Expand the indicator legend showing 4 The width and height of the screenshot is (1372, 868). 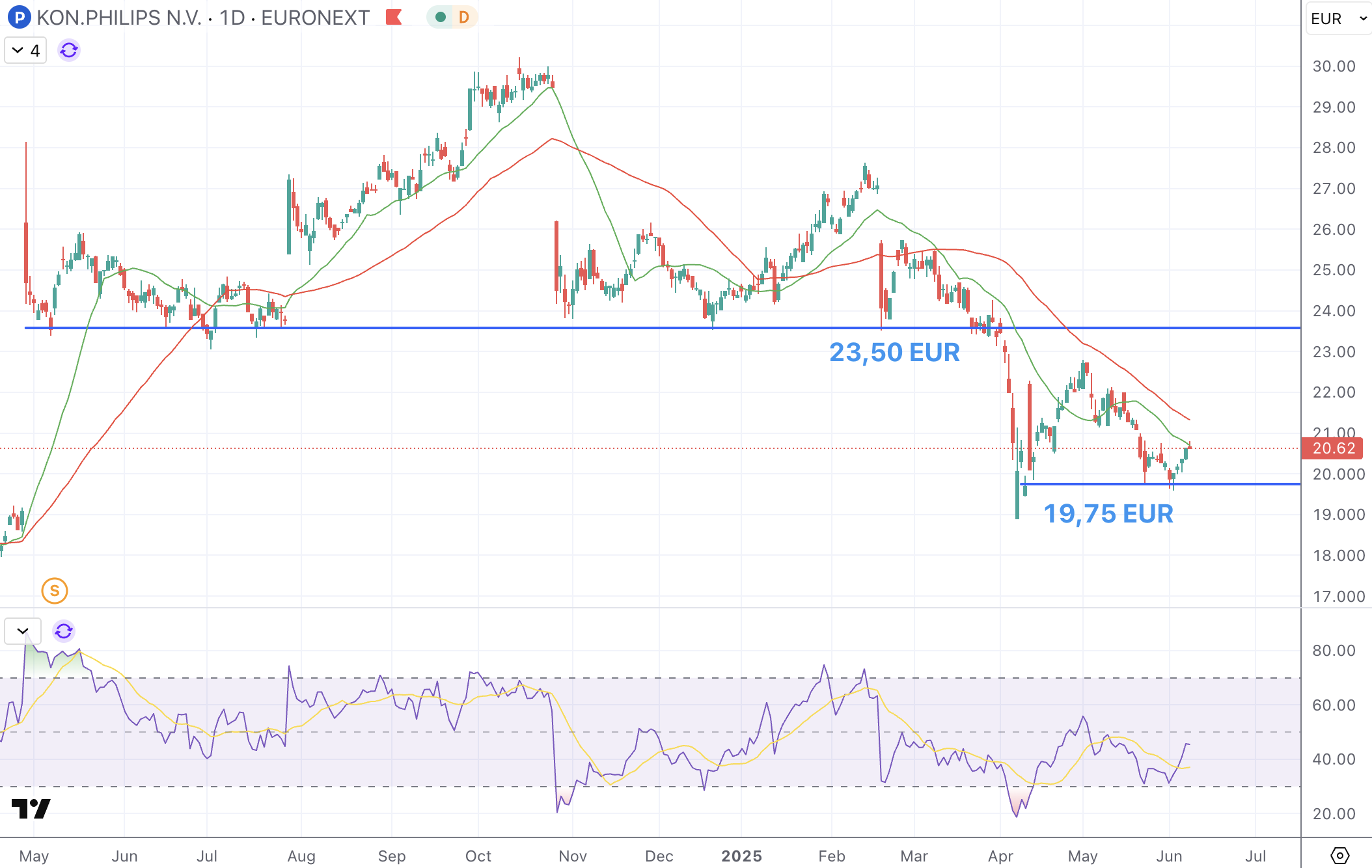tap(25, 50)
